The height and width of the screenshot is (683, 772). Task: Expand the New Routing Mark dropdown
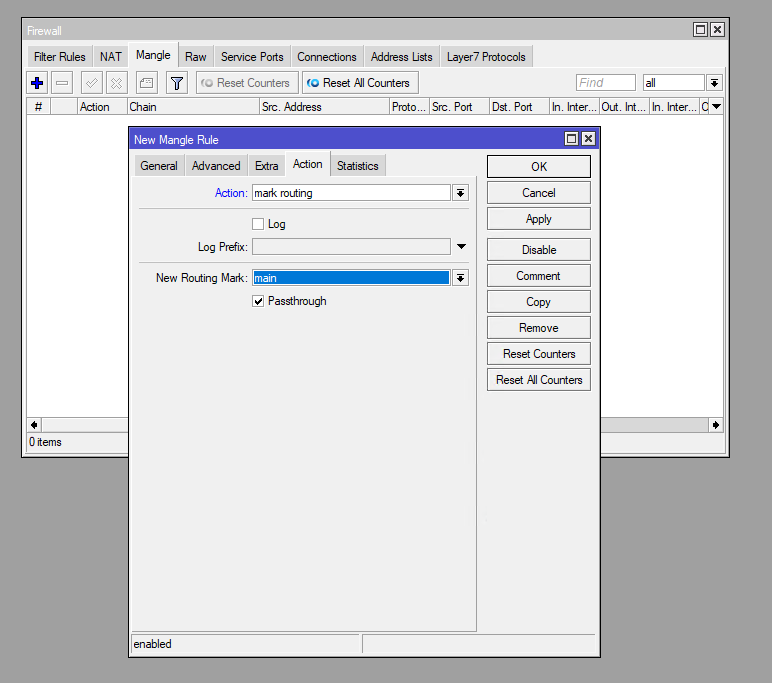pyautogui.click(x=460, y=278)
